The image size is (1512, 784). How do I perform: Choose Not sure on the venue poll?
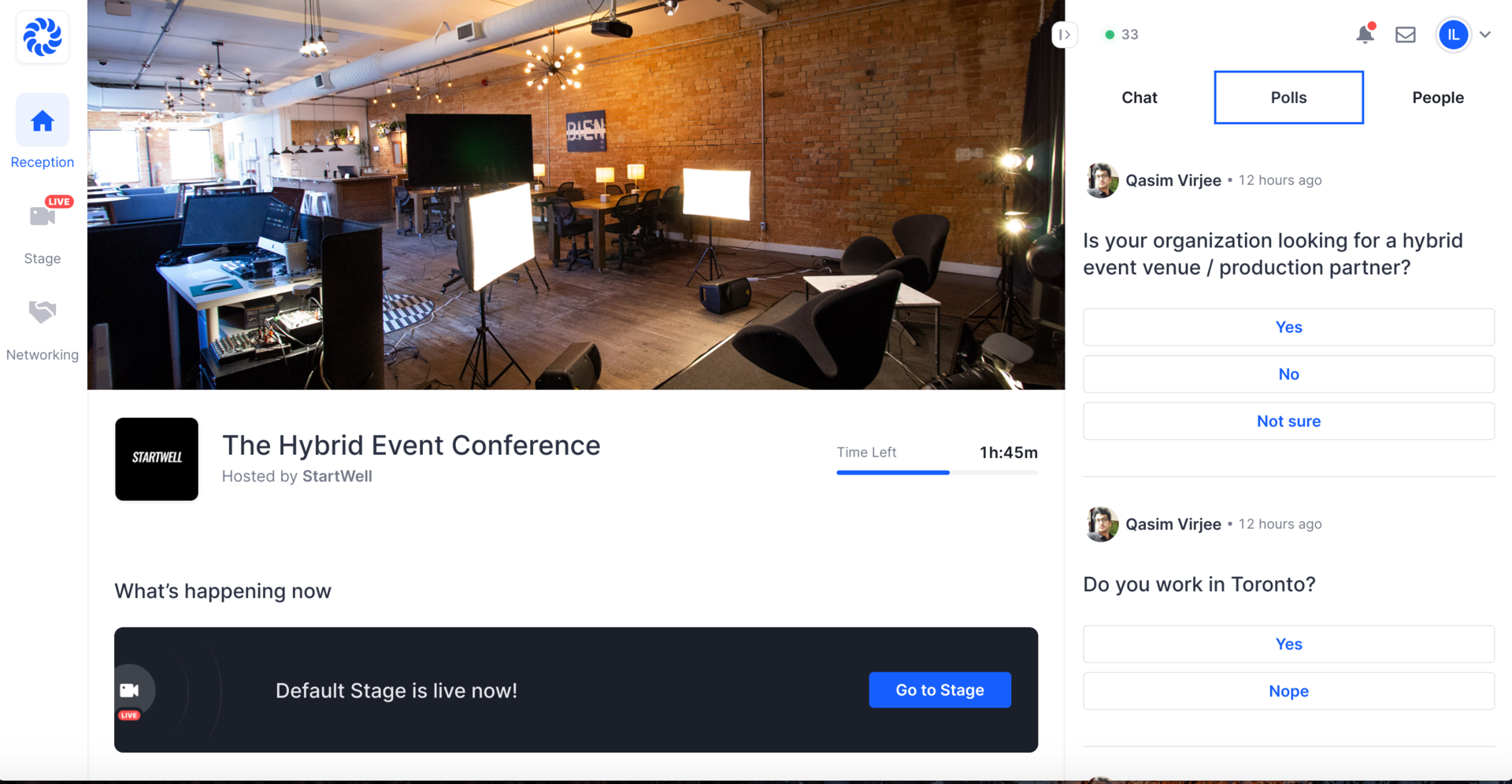point(1288,421)
